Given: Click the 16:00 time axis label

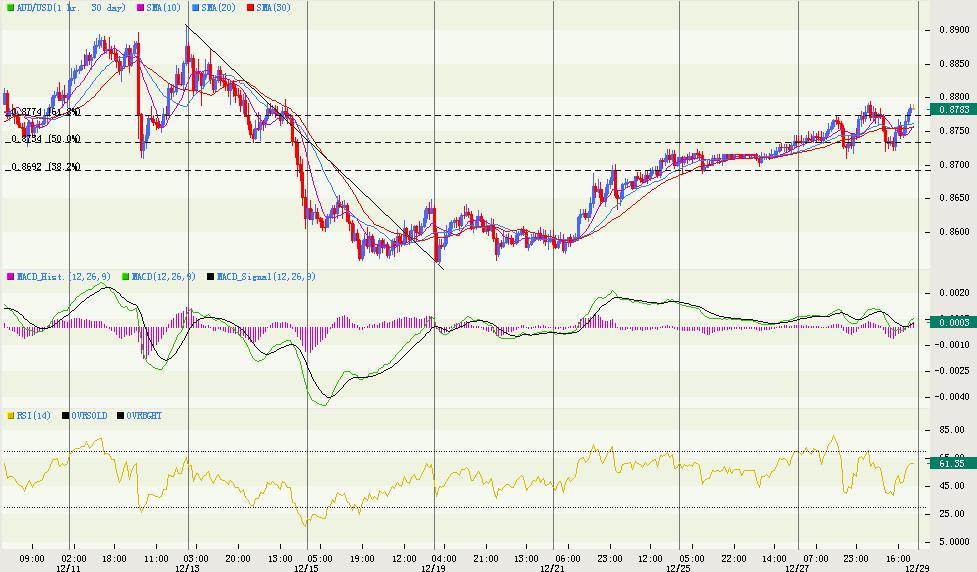Looking at the screenshot, I should point(898,558).
